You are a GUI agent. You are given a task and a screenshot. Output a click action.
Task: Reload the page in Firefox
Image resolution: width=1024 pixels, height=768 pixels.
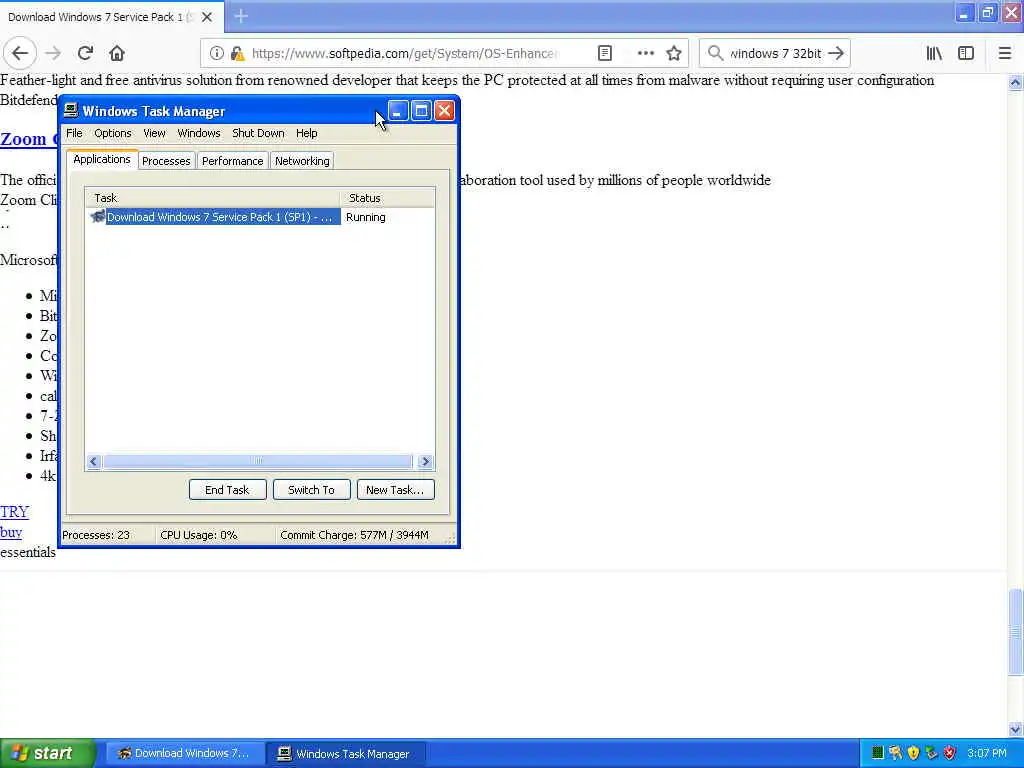(85, 54)
